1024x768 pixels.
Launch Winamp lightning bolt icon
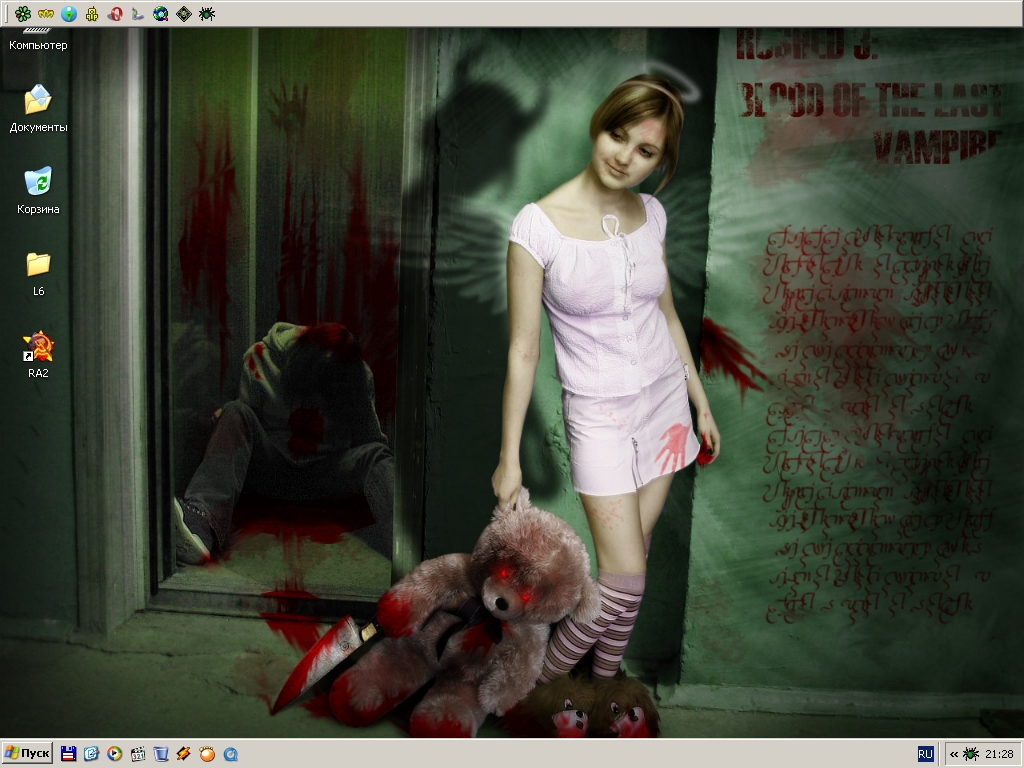pos(184,754)
